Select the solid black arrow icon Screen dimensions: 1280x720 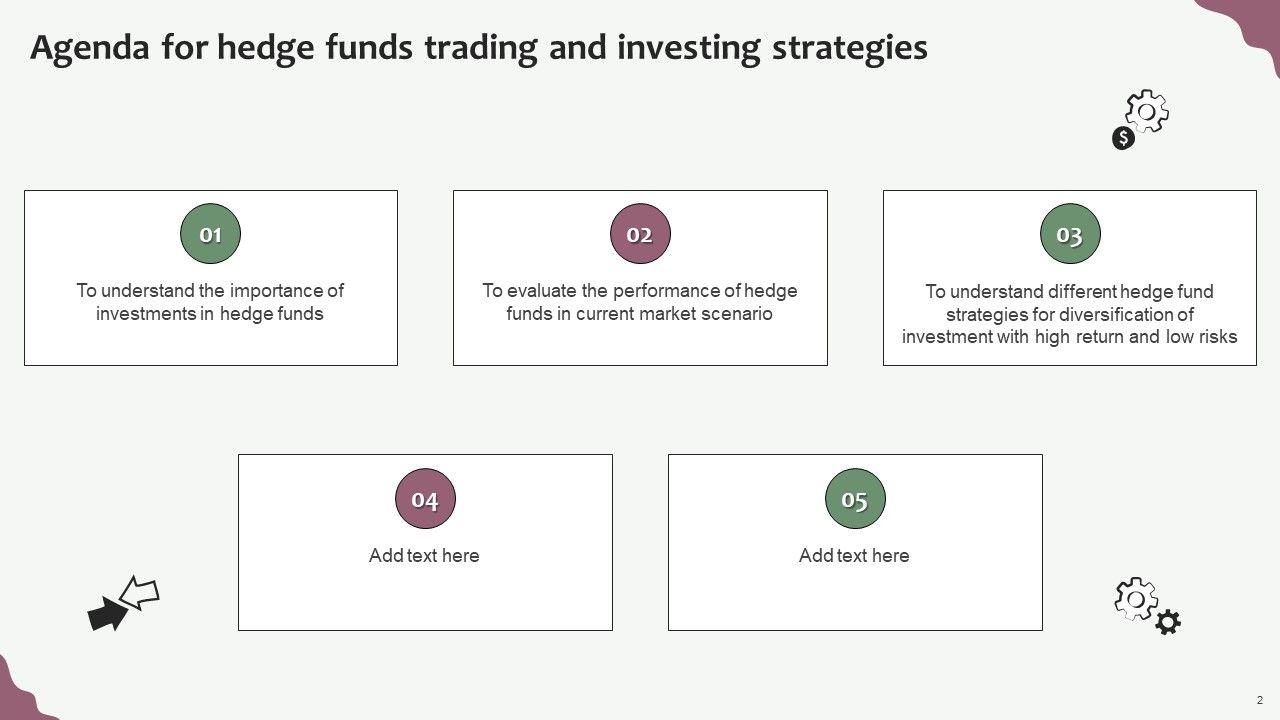point(106,614)
